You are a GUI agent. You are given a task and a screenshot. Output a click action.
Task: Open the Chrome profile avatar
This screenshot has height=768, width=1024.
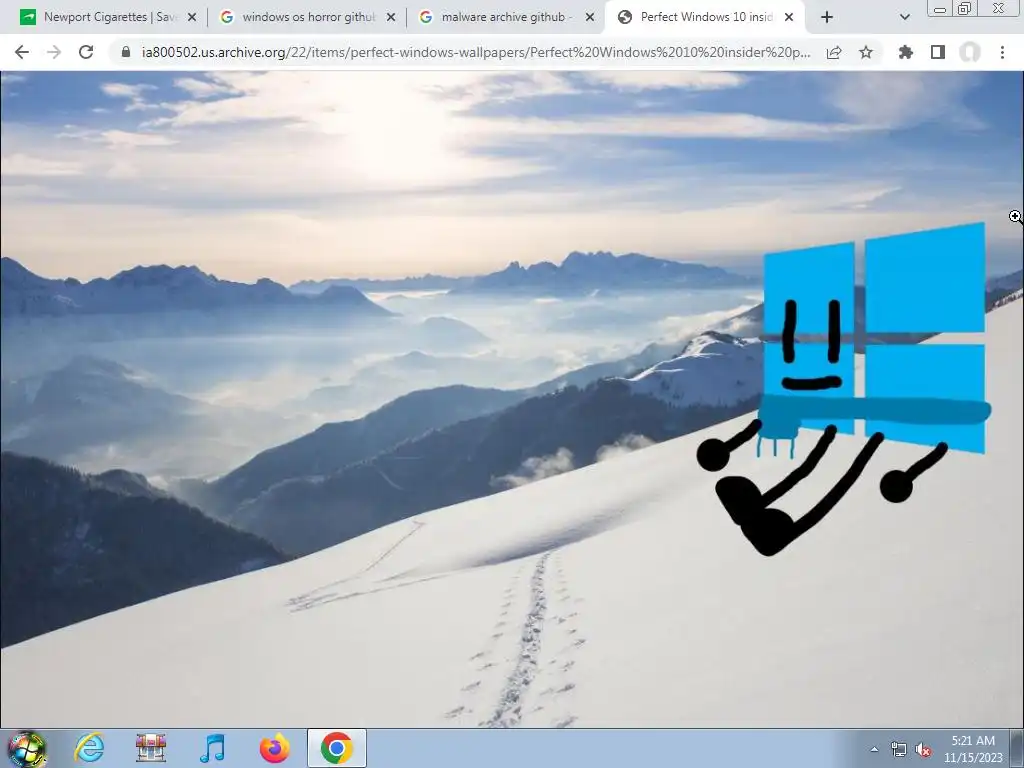970,52
